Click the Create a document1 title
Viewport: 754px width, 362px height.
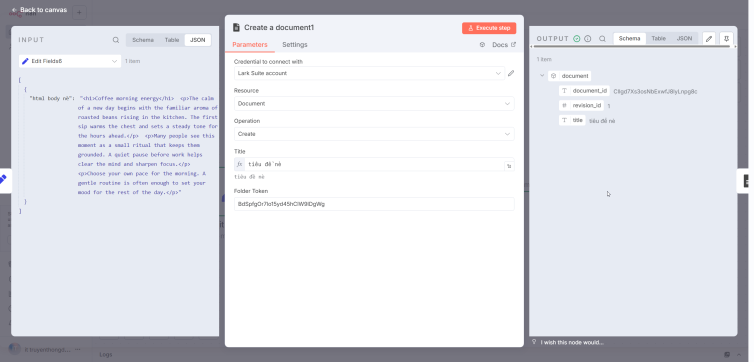279,28
